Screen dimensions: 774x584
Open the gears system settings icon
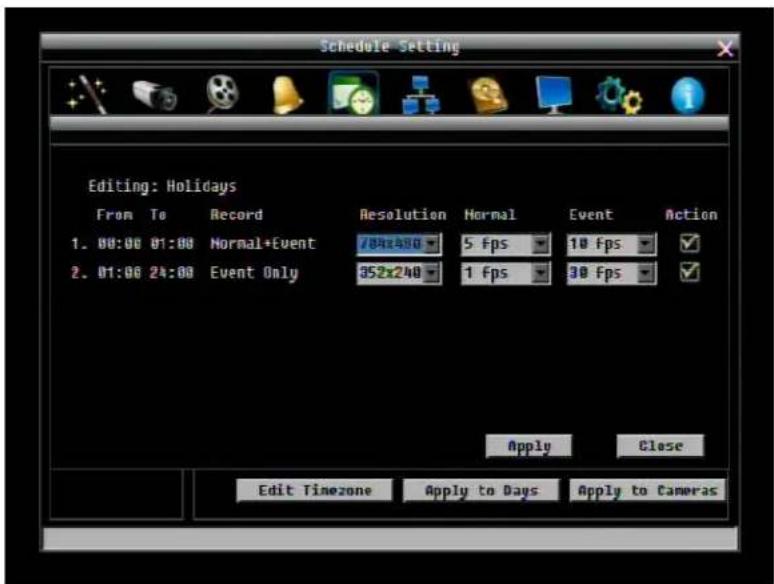tap(619, 96)
